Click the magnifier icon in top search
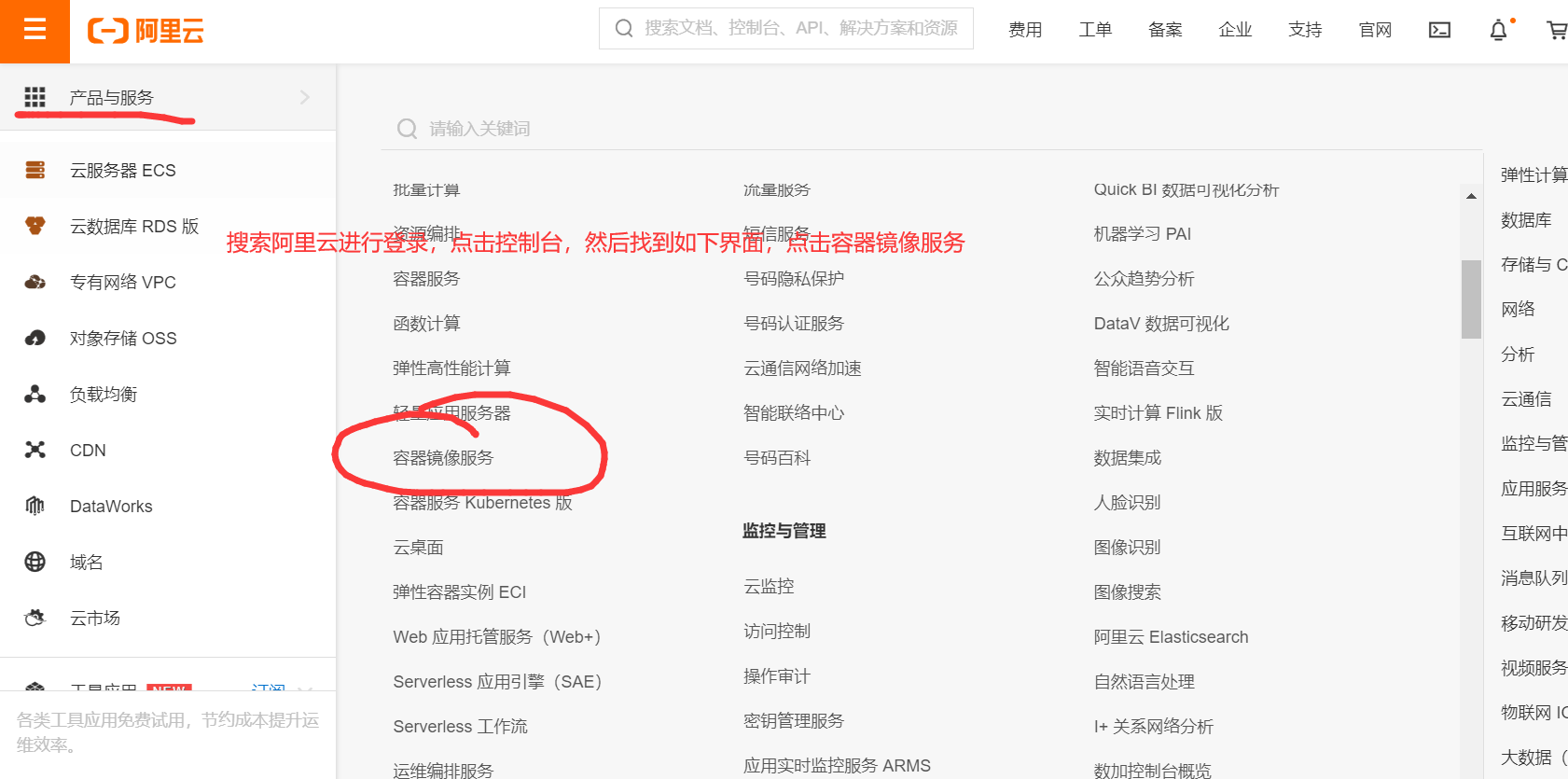 pos(624,28)
